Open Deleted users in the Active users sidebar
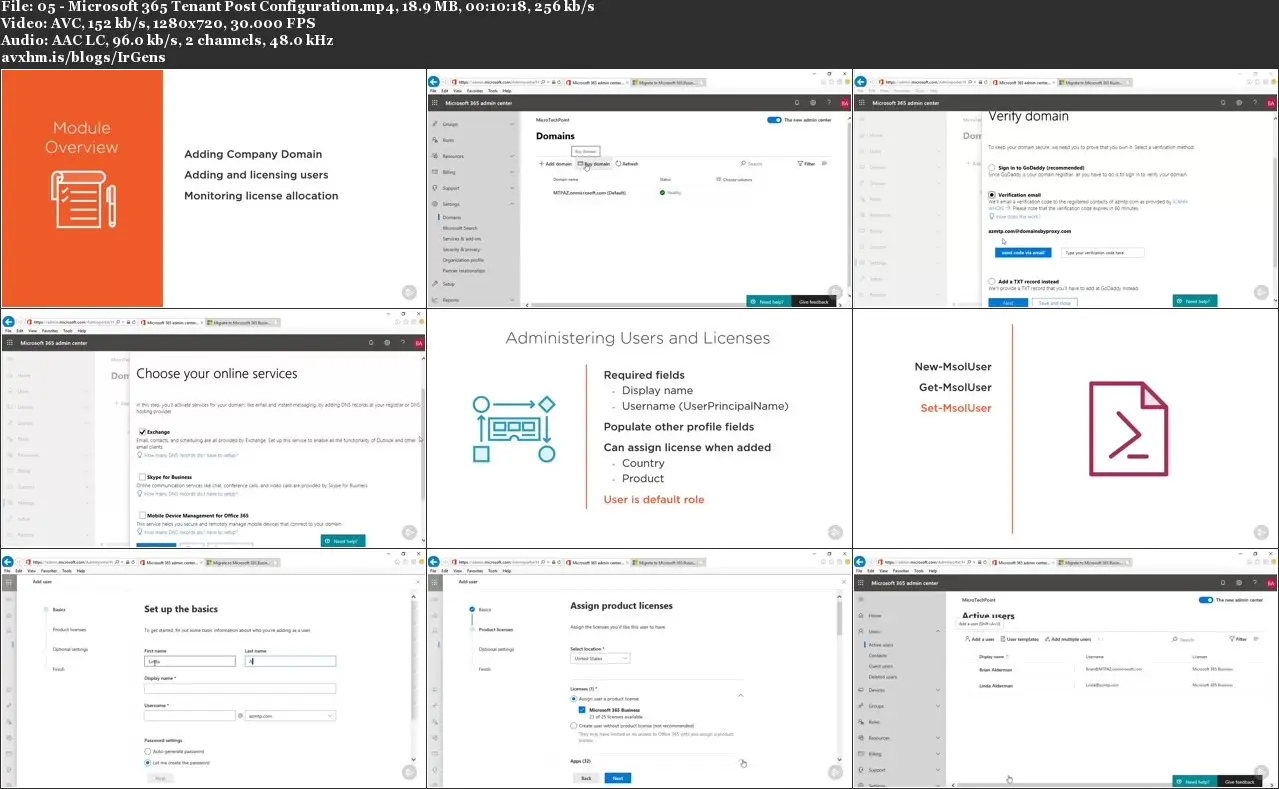 [x=883, y=677]
